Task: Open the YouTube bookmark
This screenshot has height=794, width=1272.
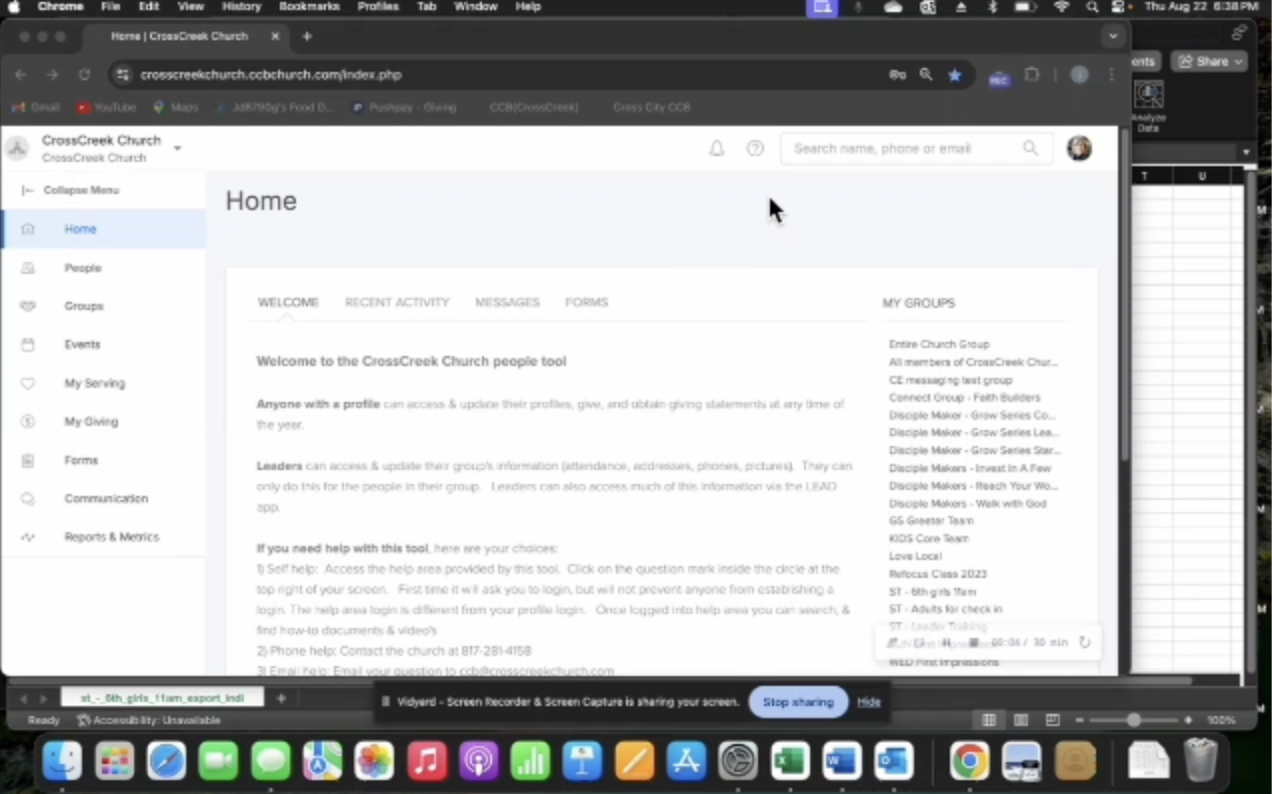Action: [x=106, y=107]
